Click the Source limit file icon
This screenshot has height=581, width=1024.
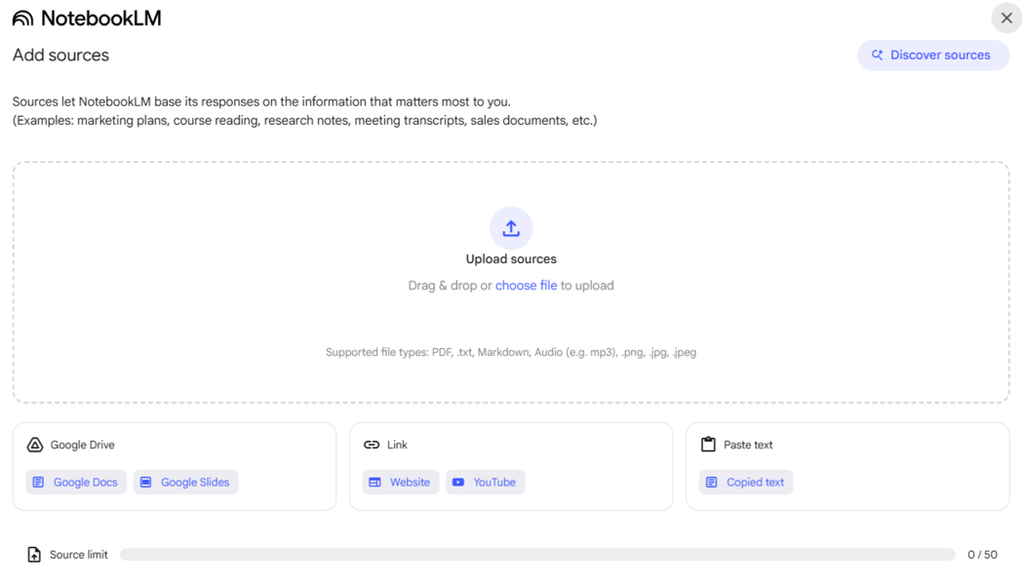click(x=34, y=555)
